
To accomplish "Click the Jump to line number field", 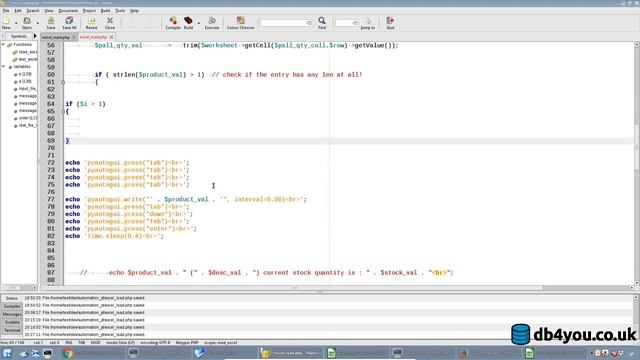I will 347,23.
